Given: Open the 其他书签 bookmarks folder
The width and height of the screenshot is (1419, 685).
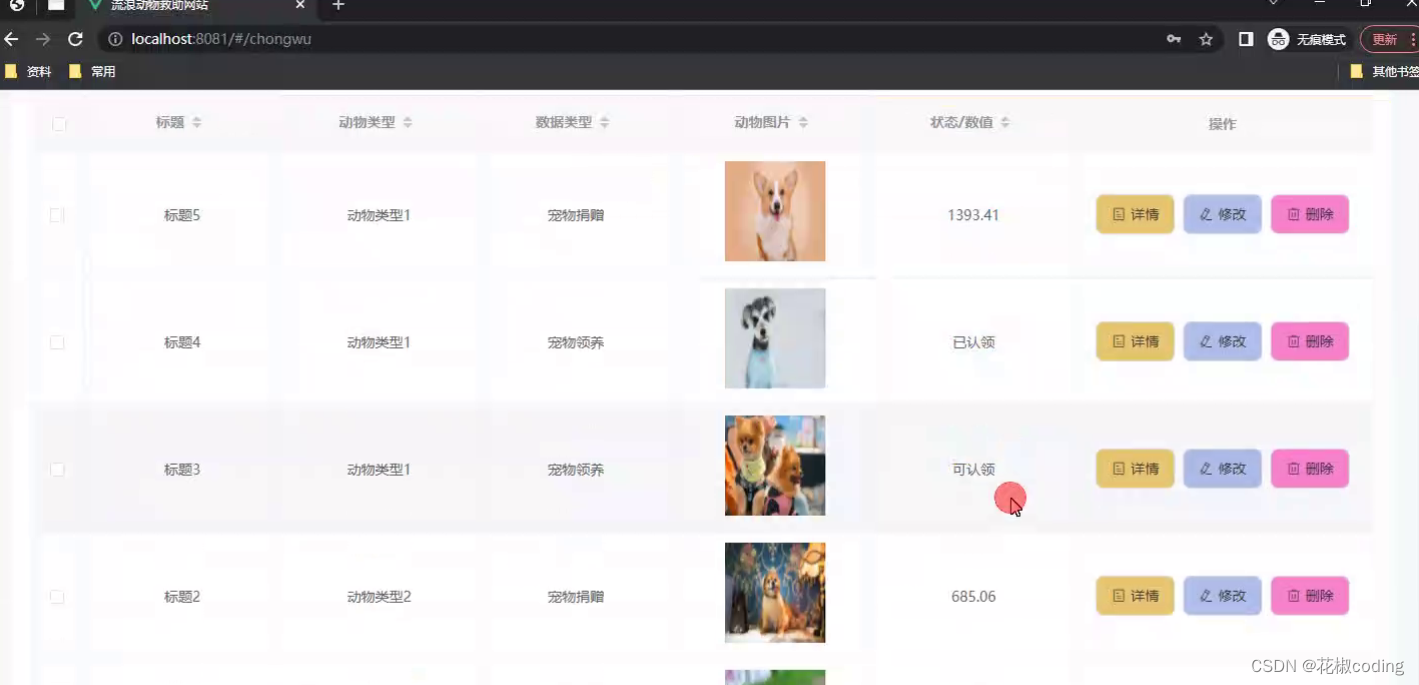Looking at the screenshot, I should point(1384,72).
